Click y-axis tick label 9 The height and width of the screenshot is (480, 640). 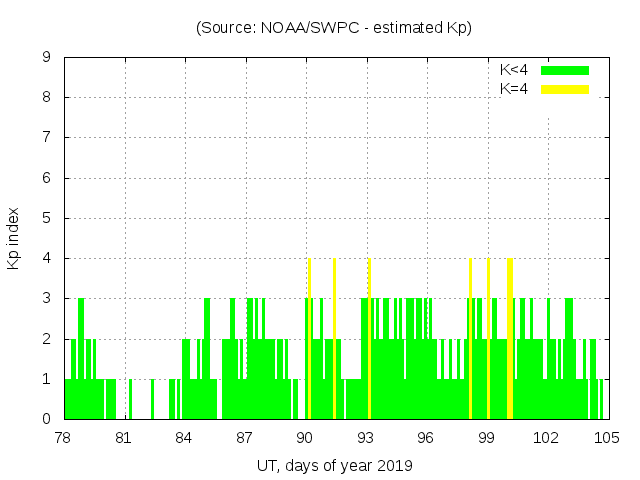click(x=47, y=58)
